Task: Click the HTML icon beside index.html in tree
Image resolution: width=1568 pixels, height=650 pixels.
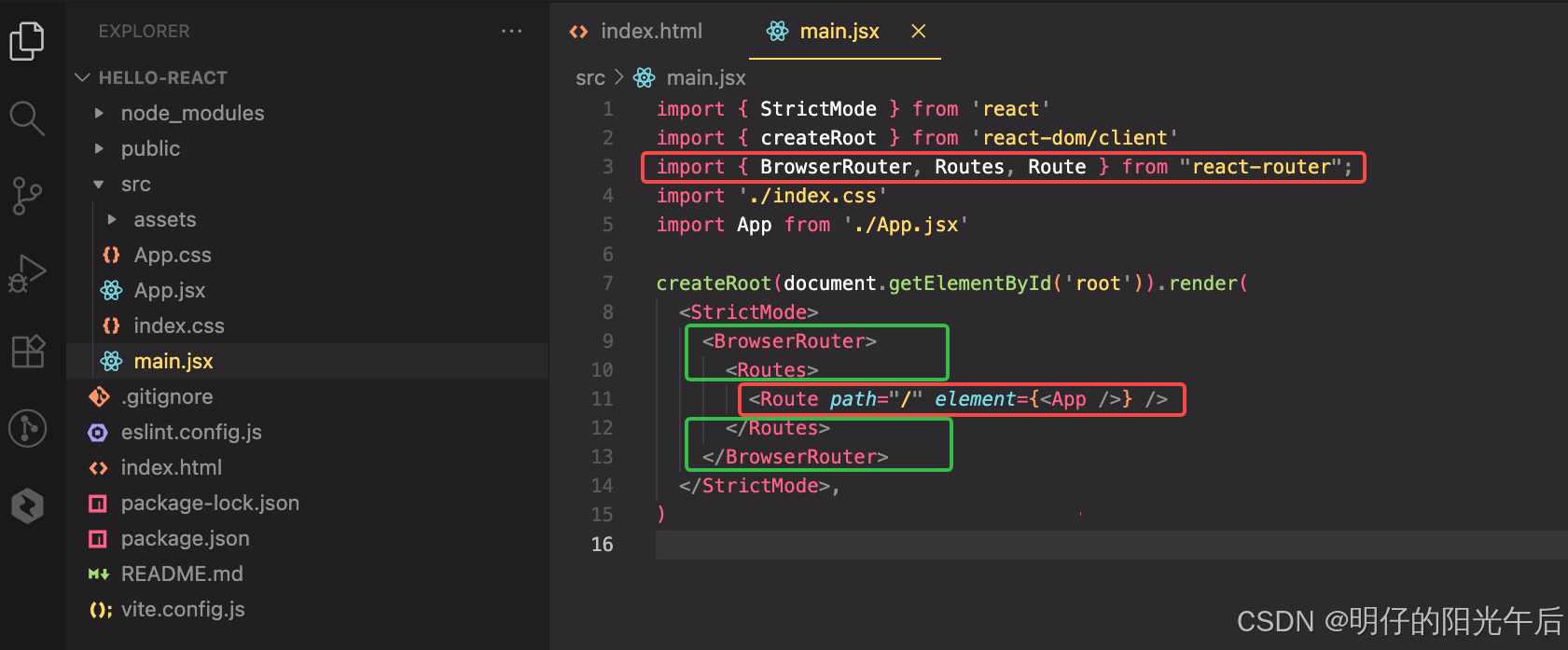Action: tap(98, 467)
